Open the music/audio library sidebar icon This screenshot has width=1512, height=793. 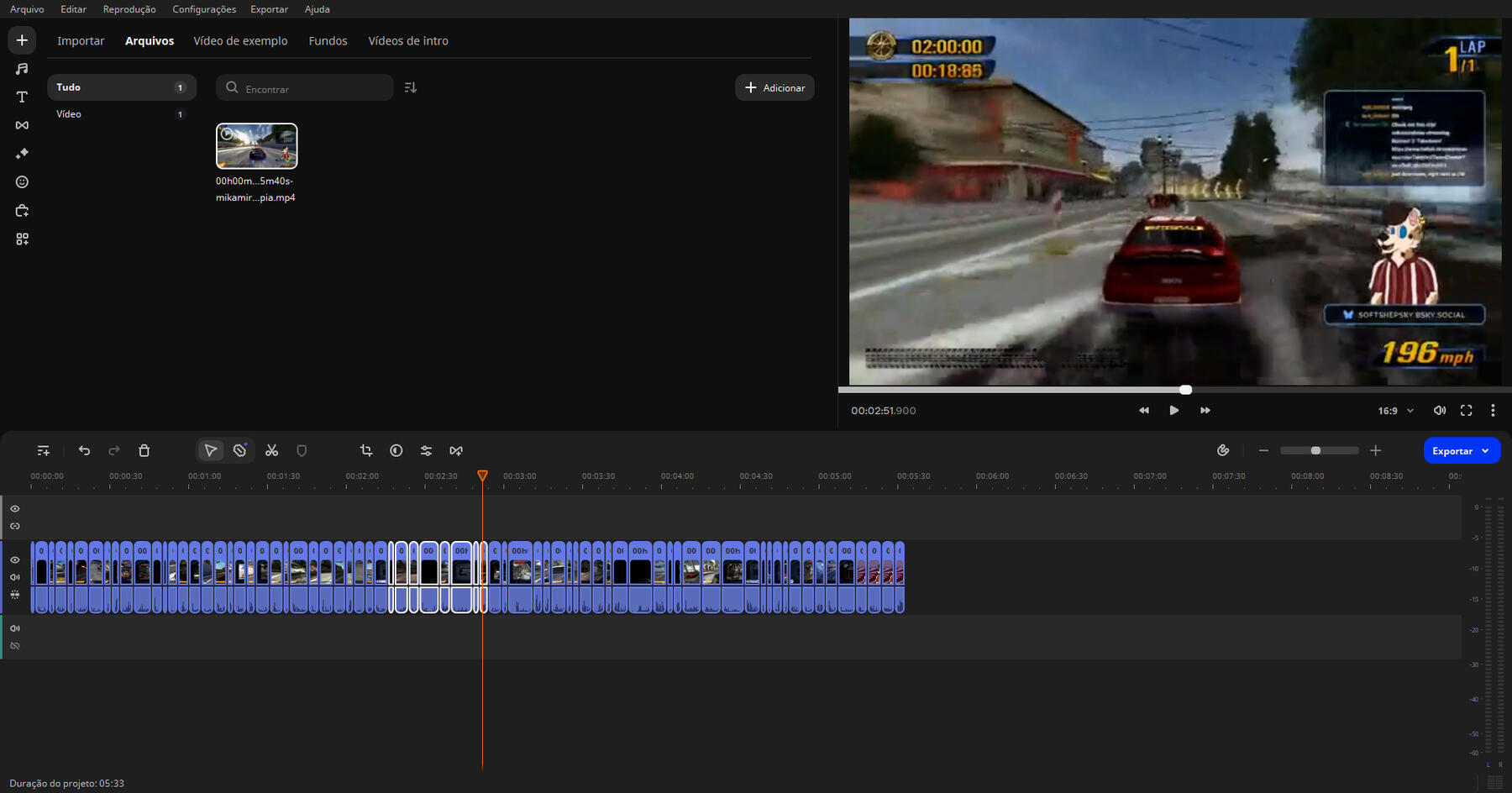[22, 69]
